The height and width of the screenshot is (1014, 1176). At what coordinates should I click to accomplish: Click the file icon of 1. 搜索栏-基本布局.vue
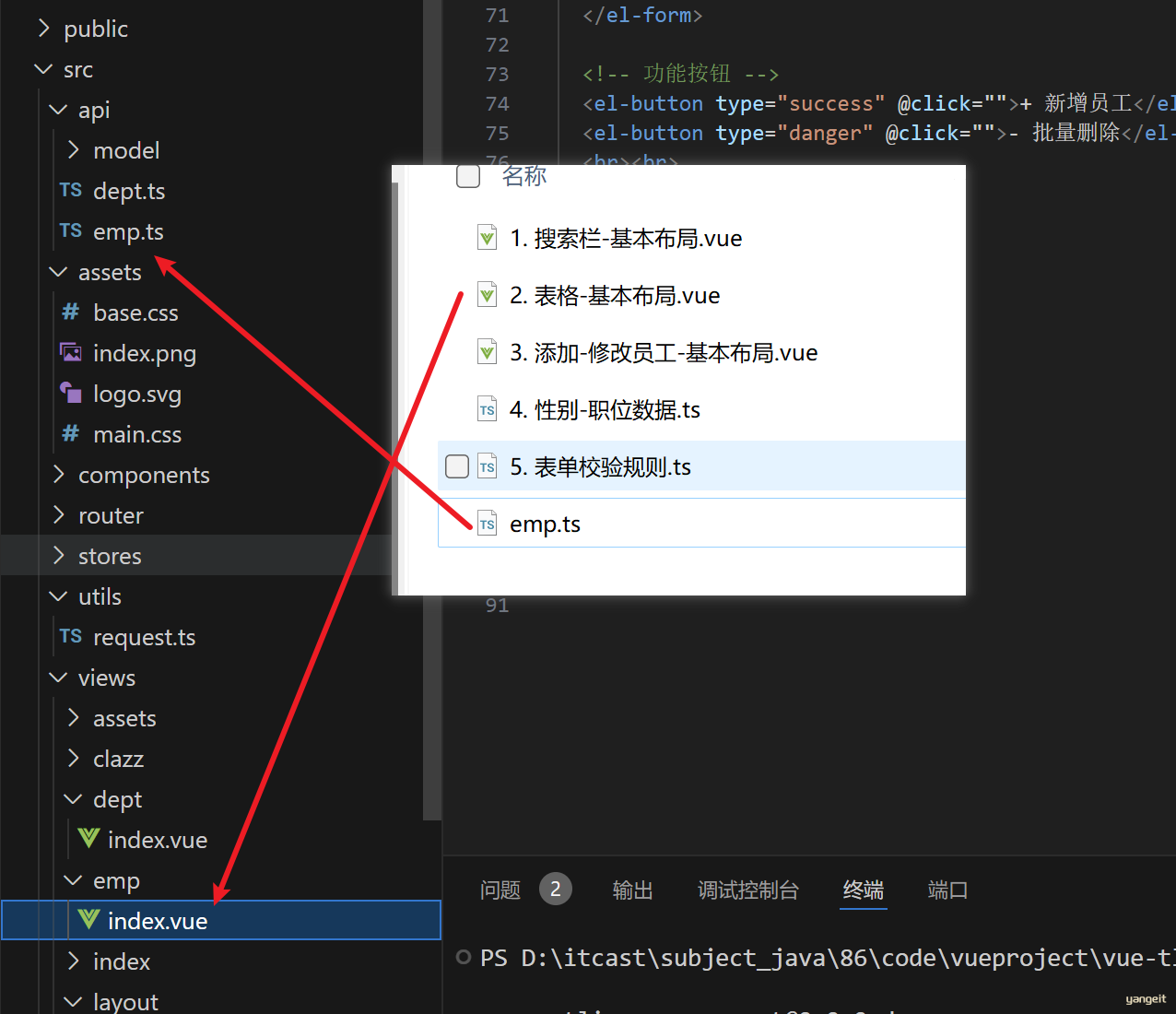click(487, 238)
